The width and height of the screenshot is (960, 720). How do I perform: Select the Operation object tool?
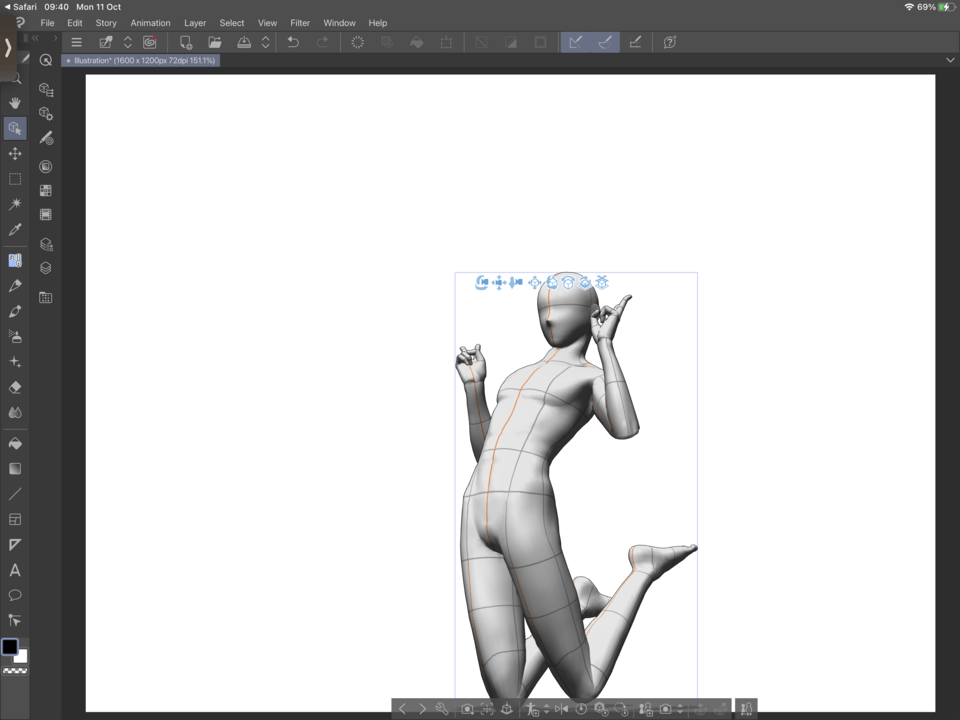coord(15,129)
